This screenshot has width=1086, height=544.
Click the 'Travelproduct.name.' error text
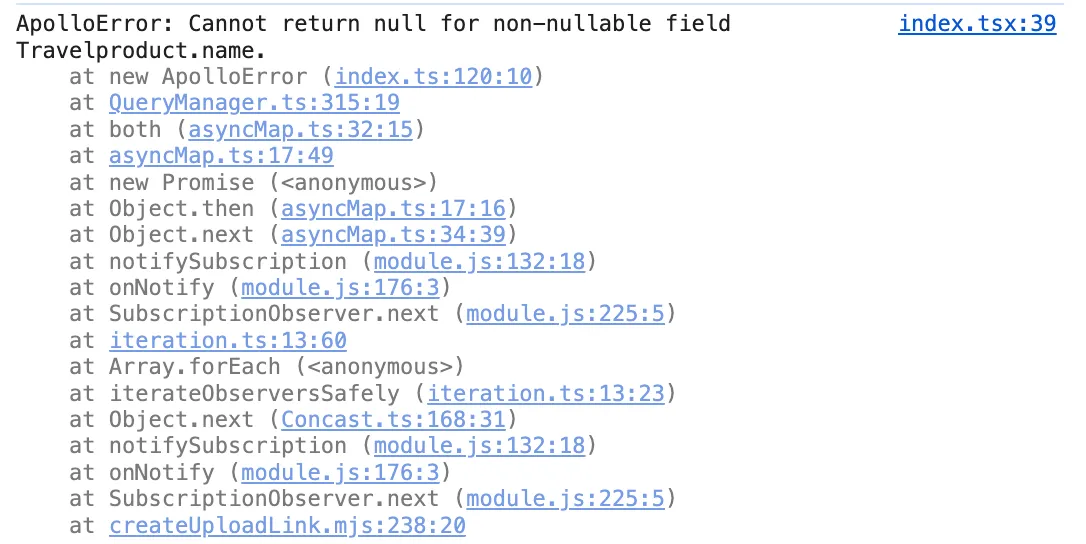pyautogui.click(x=141, y=51)
